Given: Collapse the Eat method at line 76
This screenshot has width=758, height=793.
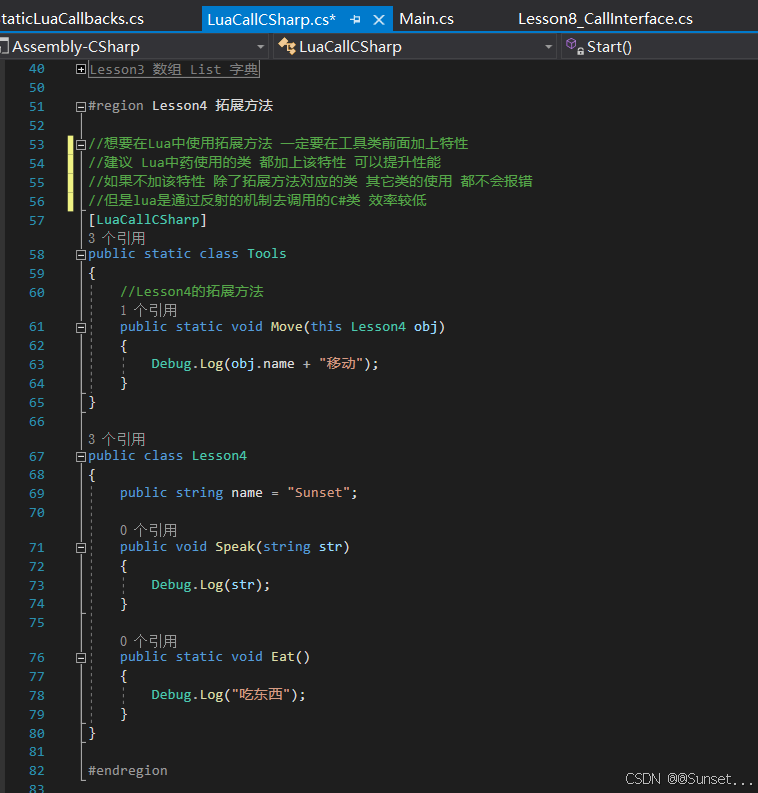Looking at the screenshot, I should click(80, 658).
